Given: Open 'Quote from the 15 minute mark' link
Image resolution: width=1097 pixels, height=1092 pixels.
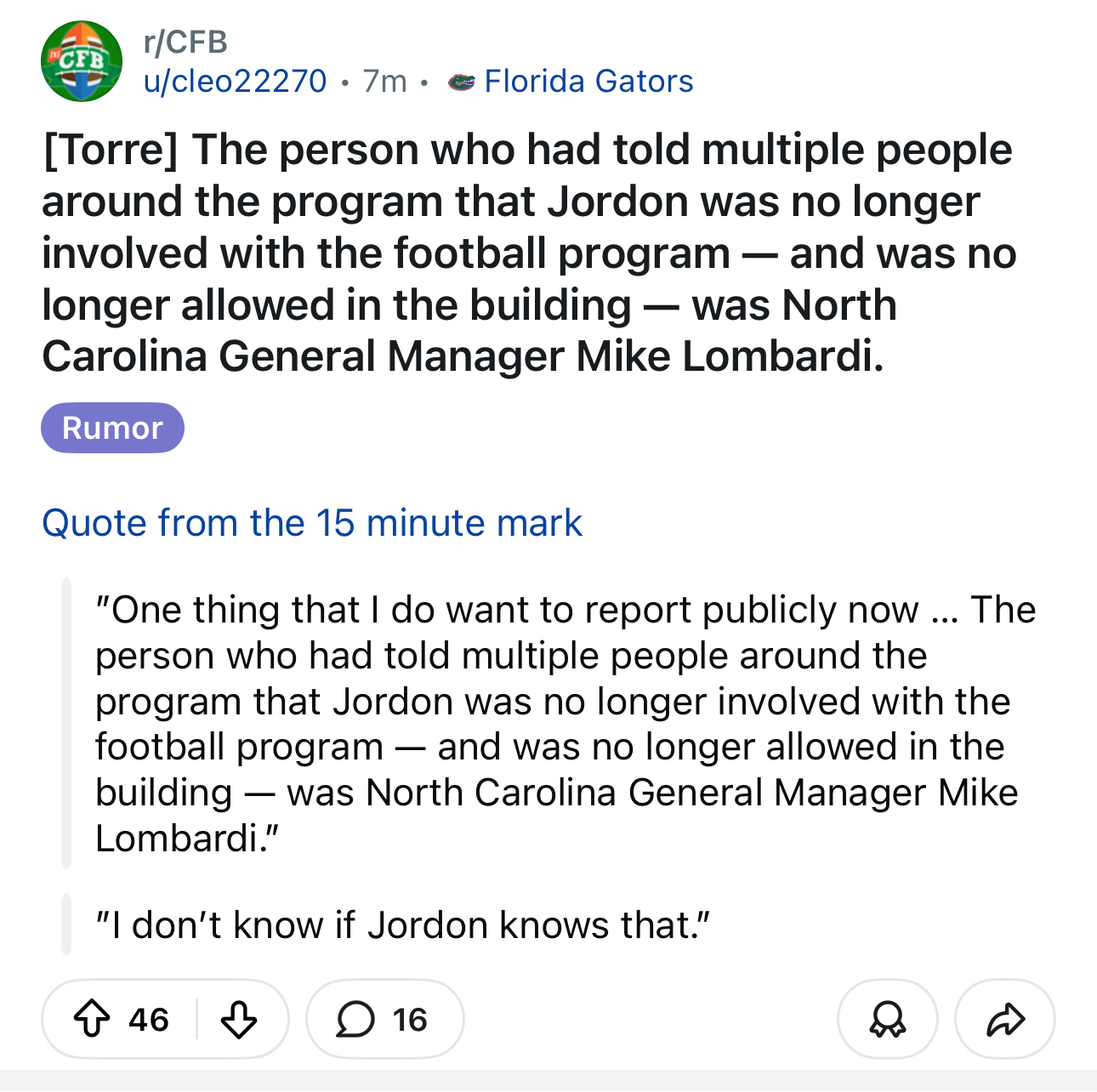Looking at the screenshot, I should tap(312, 523).
